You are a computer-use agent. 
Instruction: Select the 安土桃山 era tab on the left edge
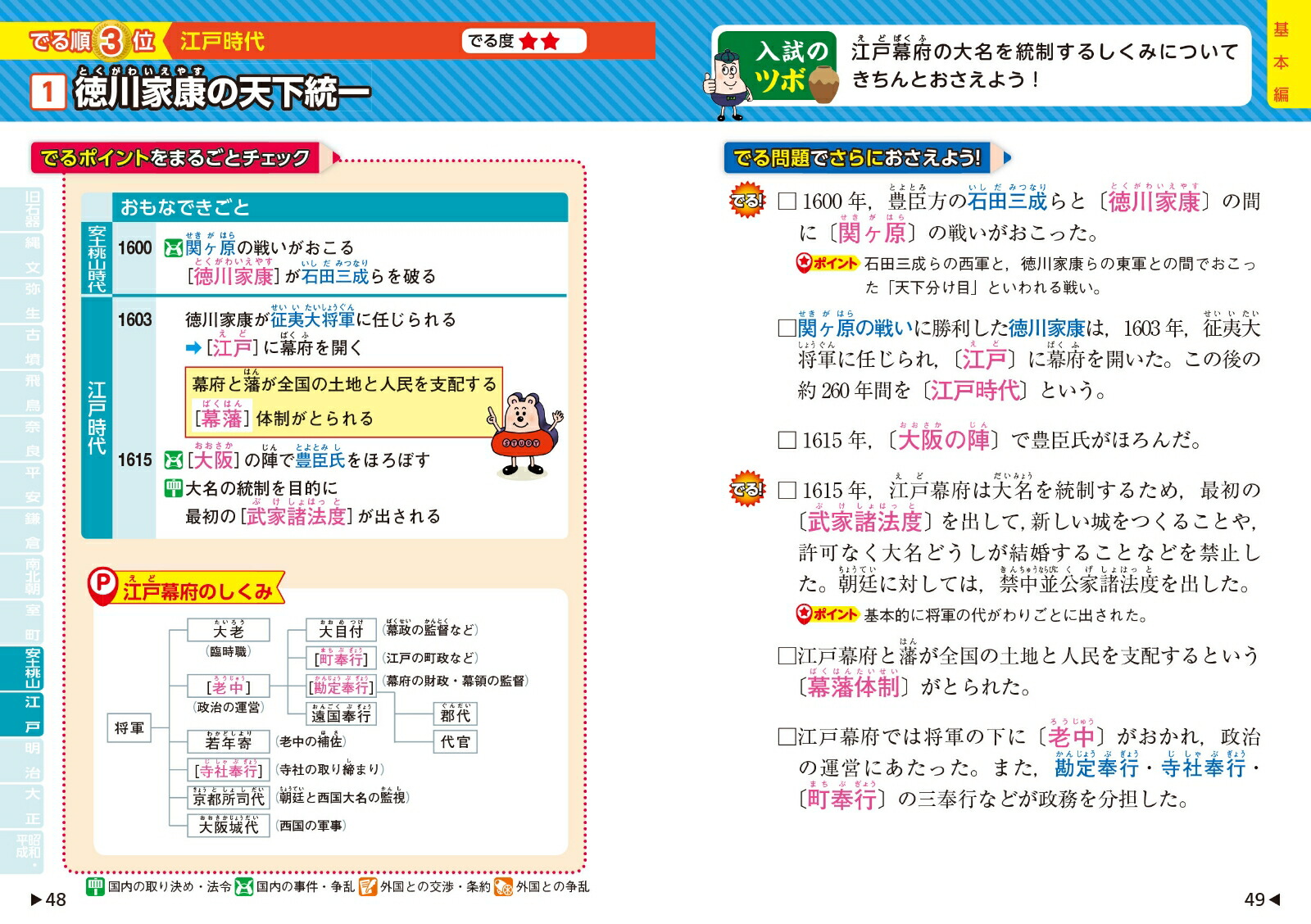33,668
